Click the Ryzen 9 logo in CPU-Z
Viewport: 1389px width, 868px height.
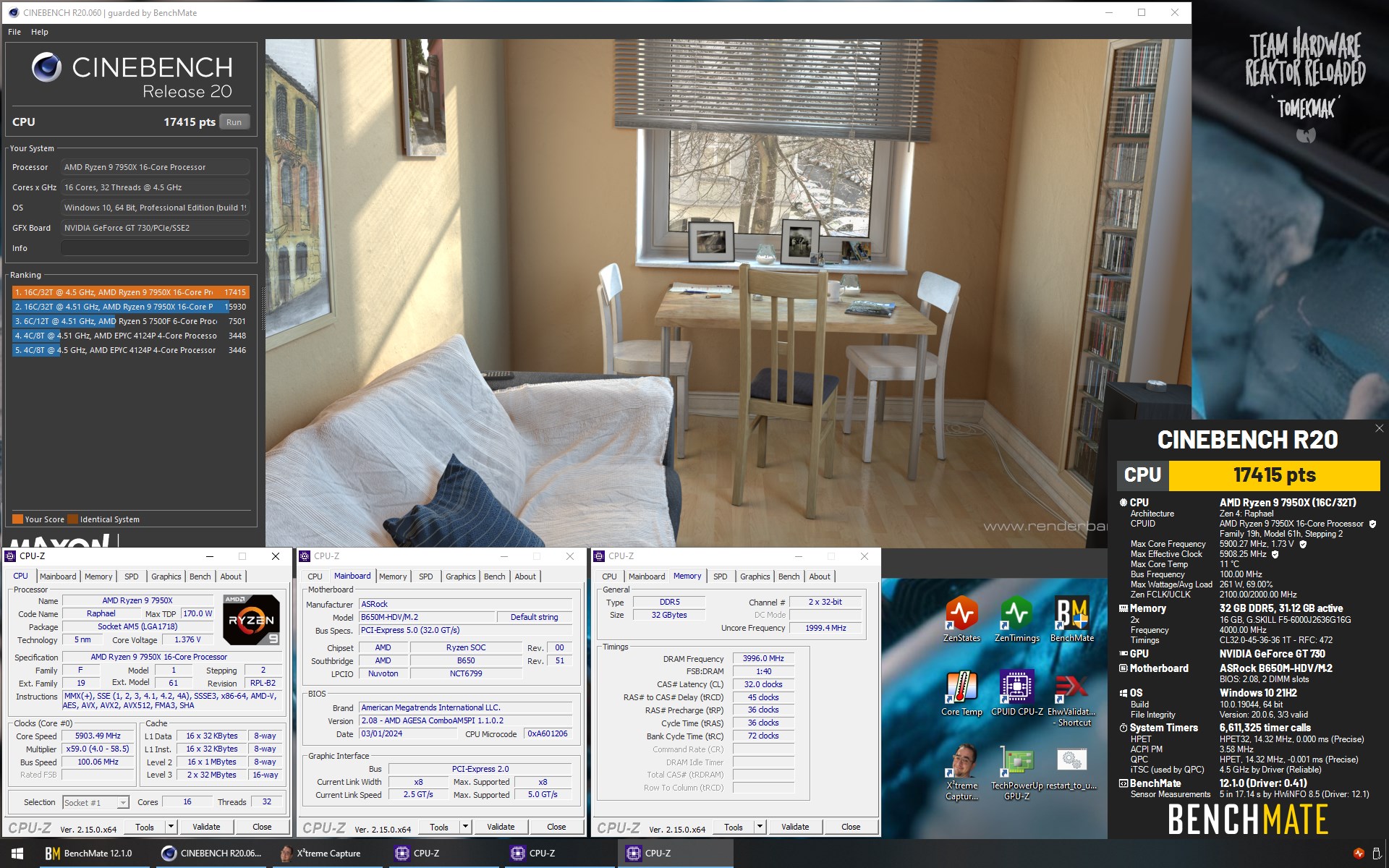251,619
